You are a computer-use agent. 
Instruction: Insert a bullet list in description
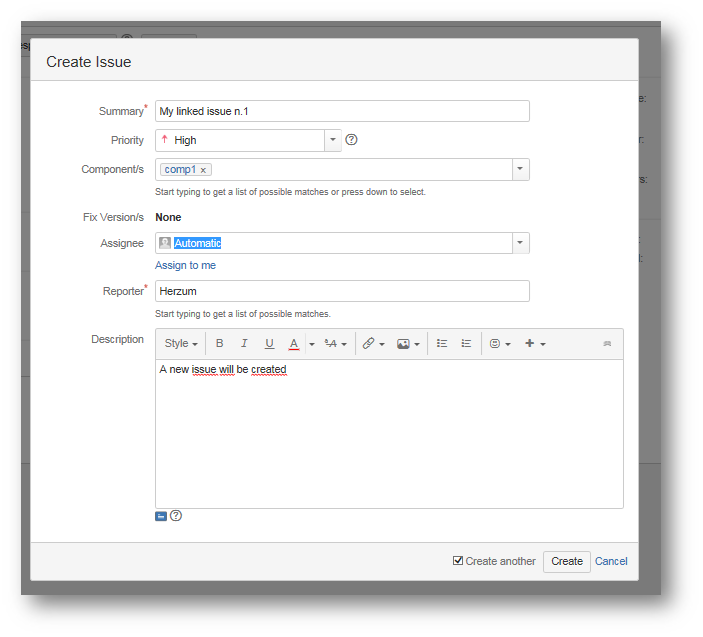tap(442, 344)
